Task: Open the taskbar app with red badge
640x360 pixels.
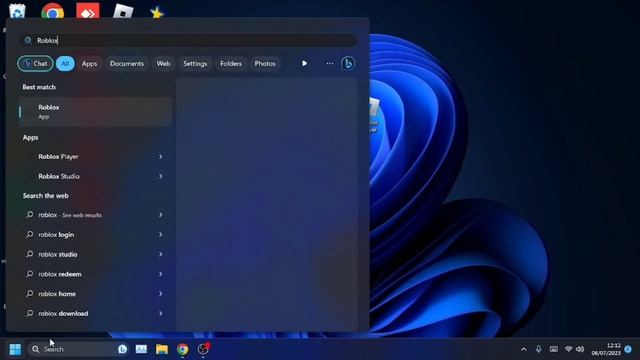Action: 203,349
